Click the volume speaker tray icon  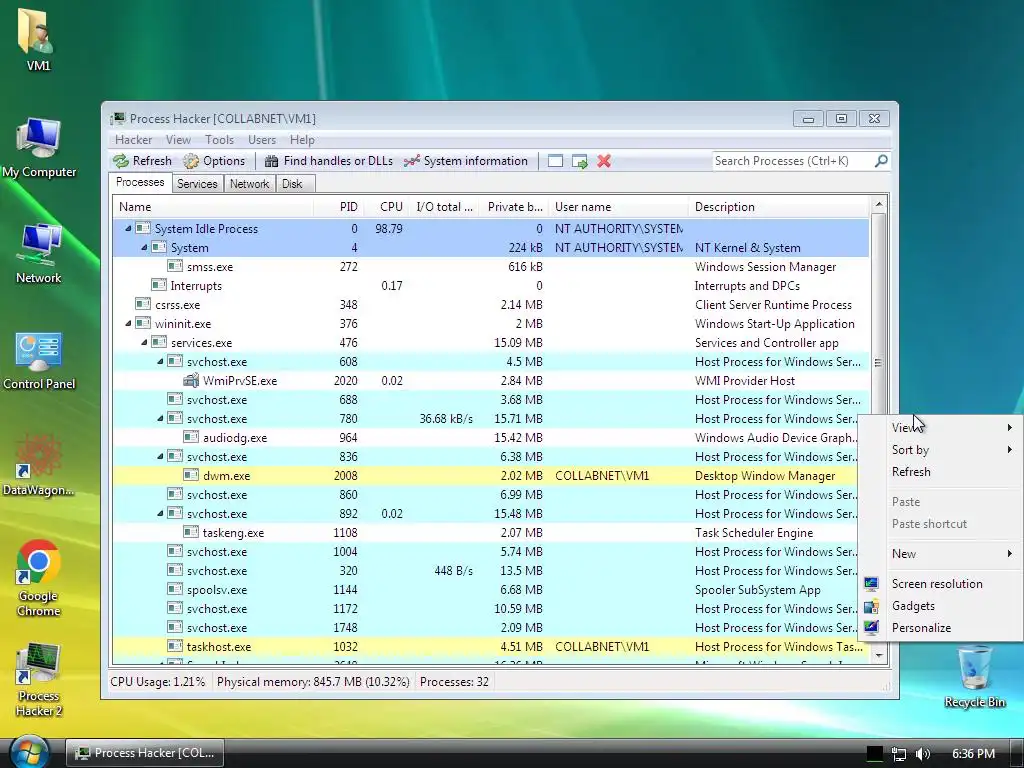point(922,754)
